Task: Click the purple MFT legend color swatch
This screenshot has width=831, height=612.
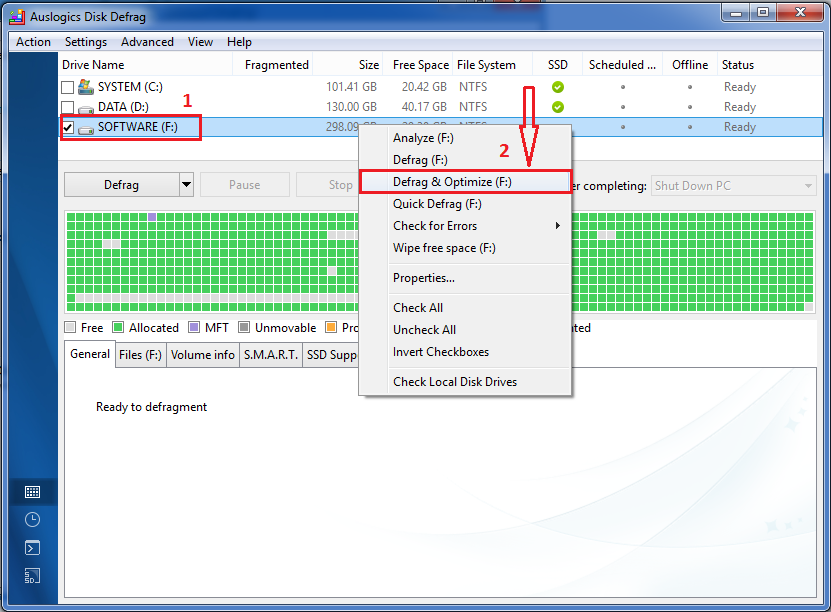Action: click(x=194, y=328)
